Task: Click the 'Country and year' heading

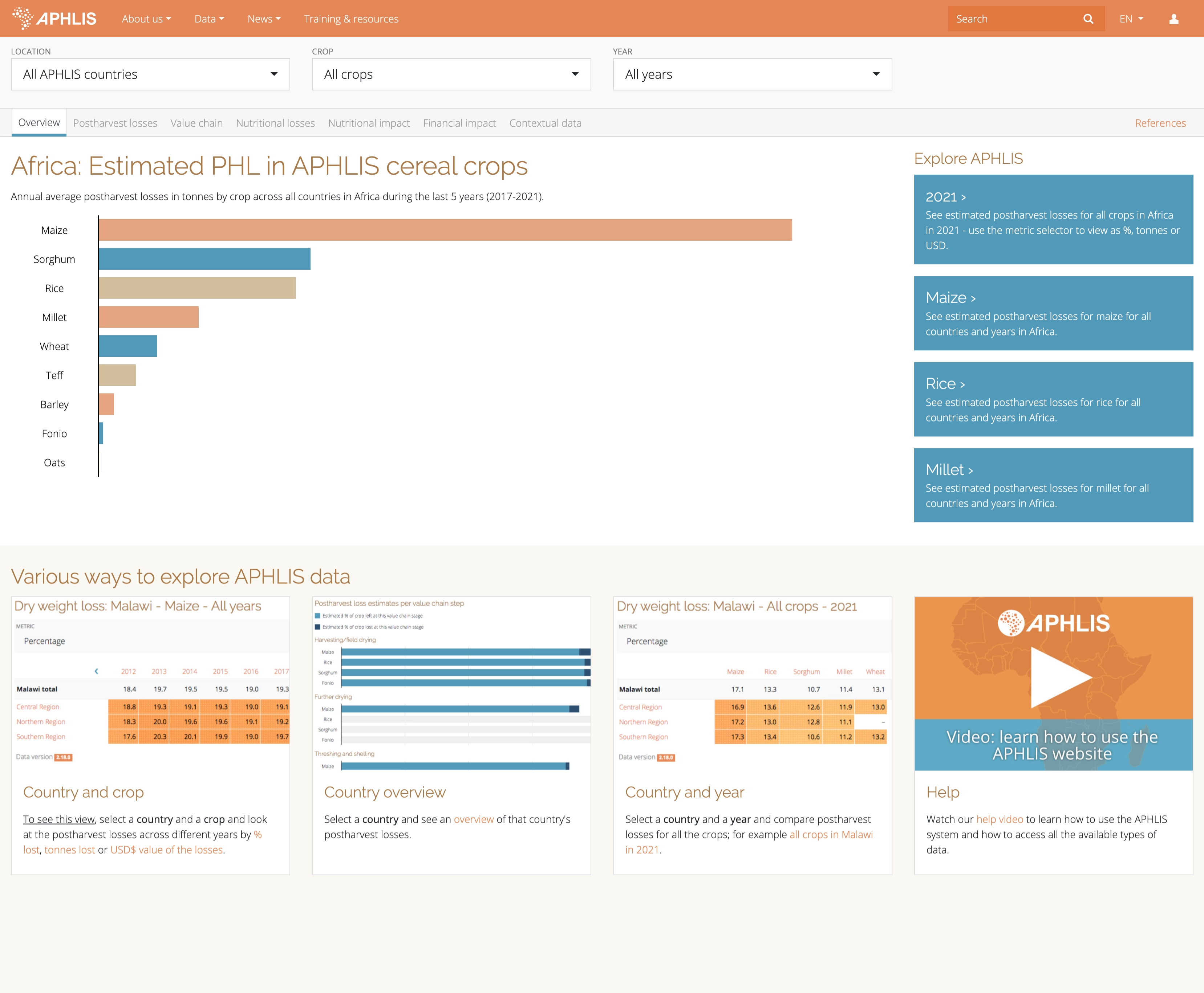Action: click(685, 792)
